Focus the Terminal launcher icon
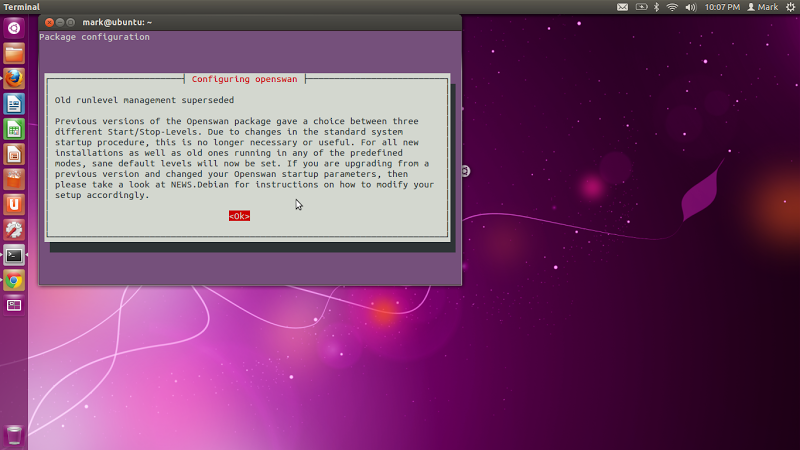 click(x=14, y=255)
